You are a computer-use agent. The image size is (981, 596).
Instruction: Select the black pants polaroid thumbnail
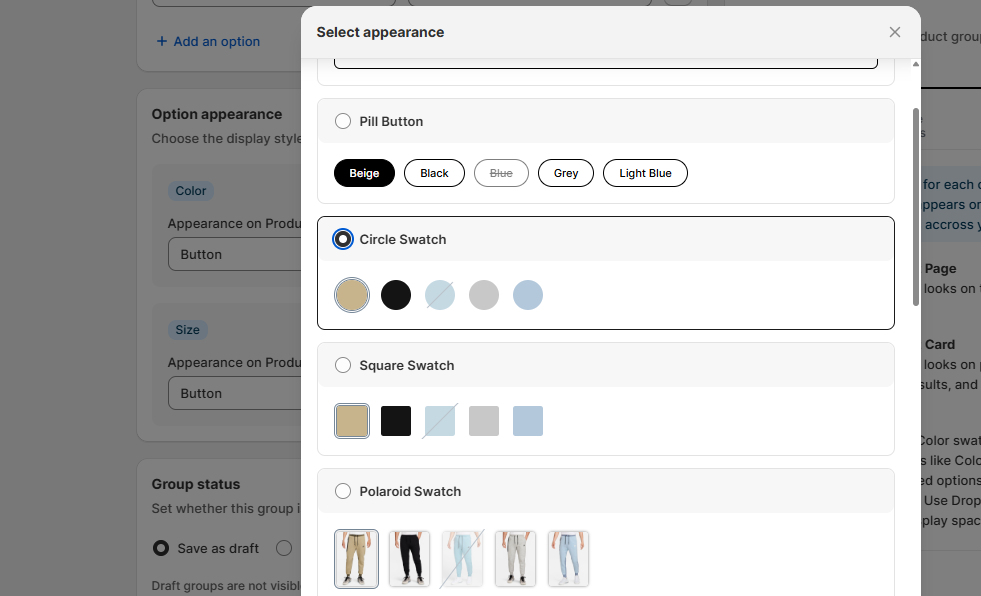[409, 559]
